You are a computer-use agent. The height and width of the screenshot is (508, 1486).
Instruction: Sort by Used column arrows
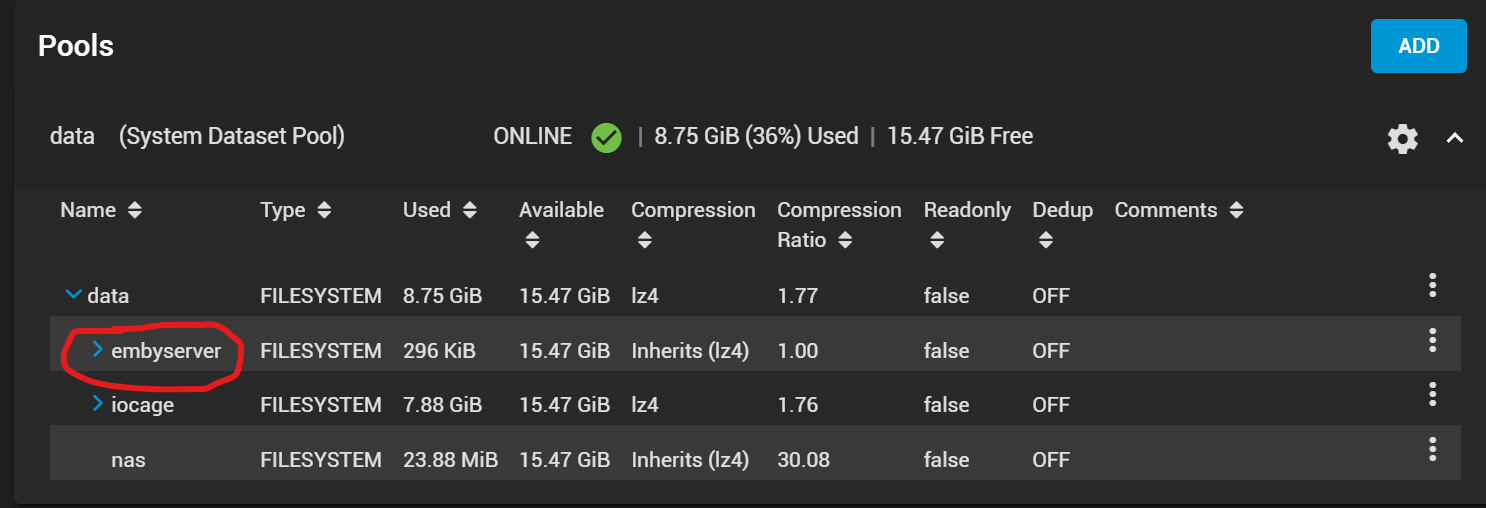(470, 211)
